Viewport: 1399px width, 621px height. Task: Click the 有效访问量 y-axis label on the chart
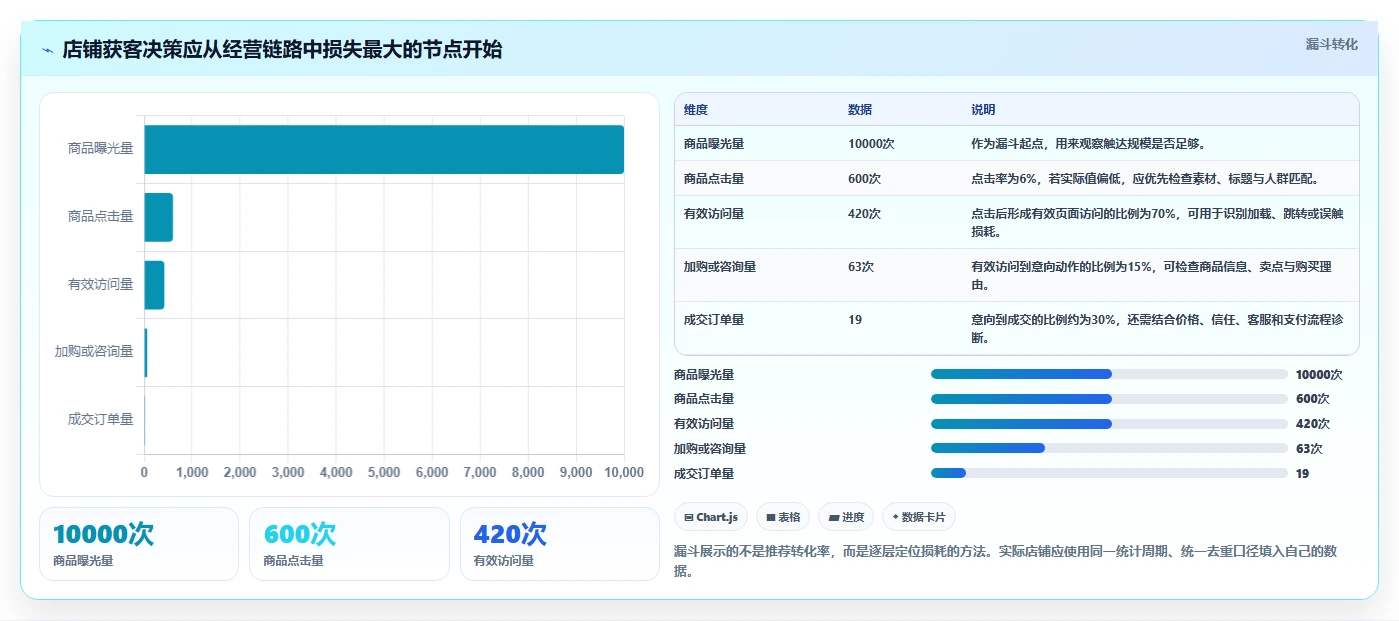pyautogui.click(x=100, y=284)
